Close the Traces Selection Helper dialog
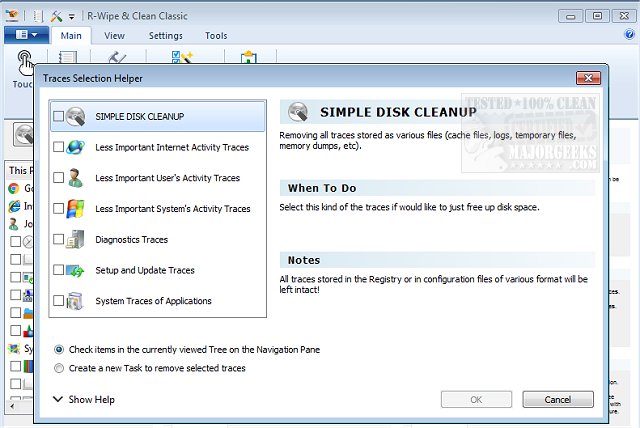Image resolution: width=640 pixels, height=428 pixels. coord(588,78)
